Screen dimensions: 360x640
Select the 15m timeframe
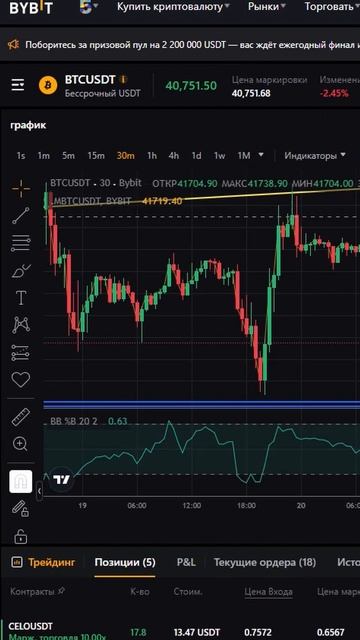[96, 156]
